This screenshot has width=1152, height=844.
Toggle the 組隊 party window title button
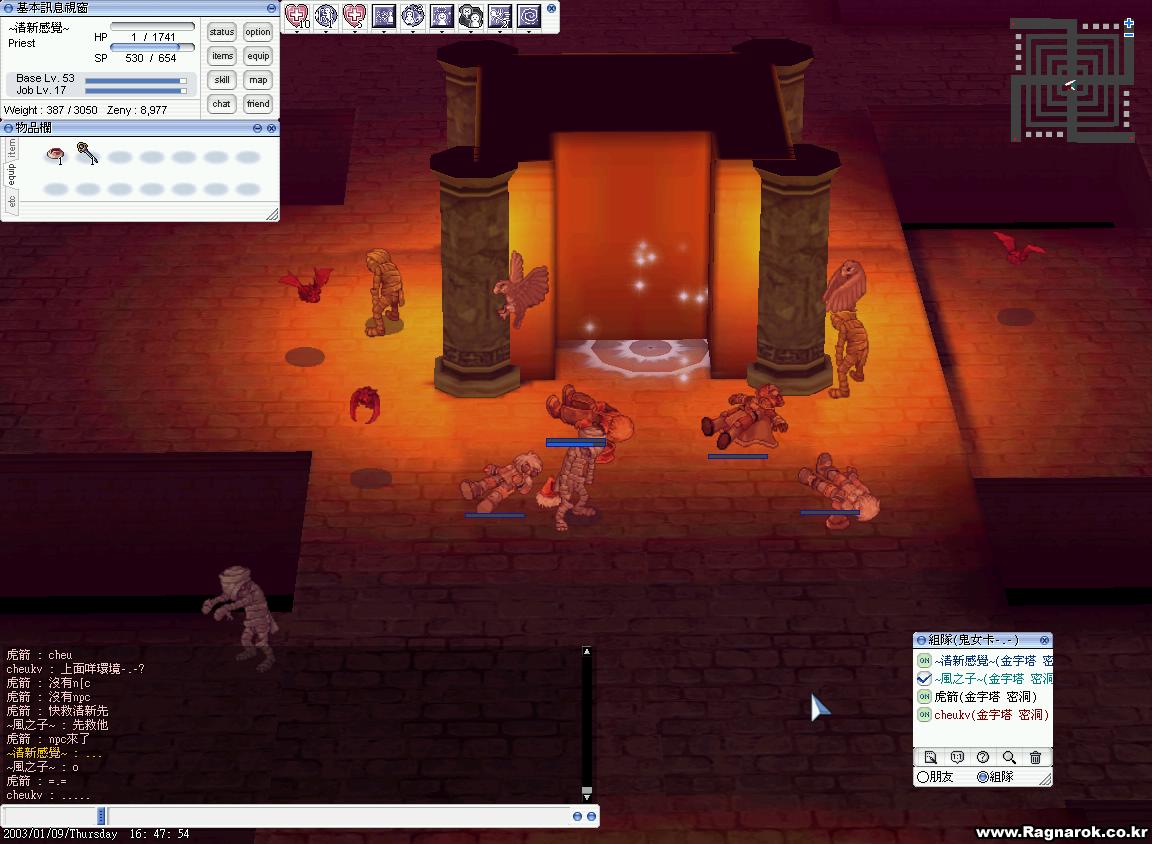point(921,641)
